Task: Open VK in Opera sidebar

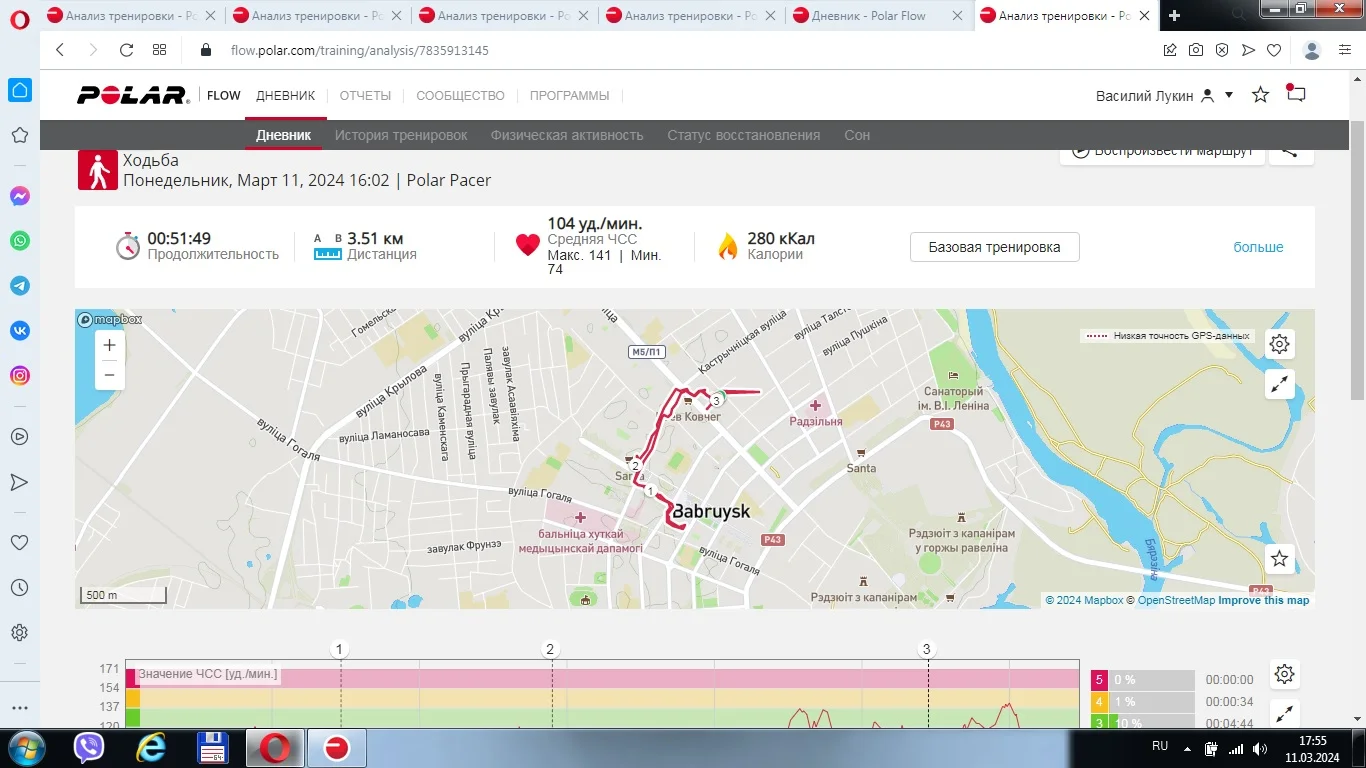Action: [19, 331]
